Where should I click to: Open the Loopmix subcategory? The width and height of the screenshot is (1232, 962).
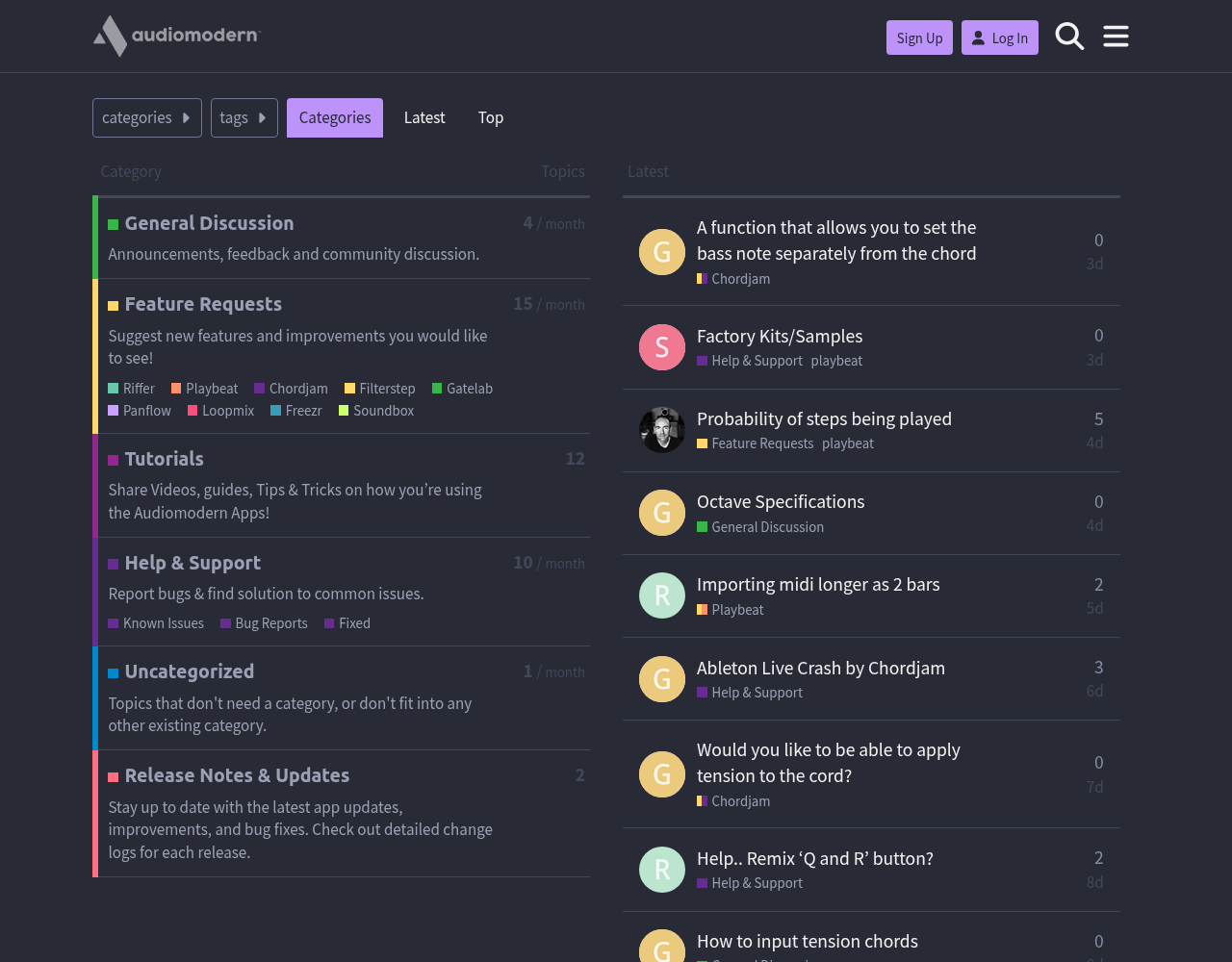pos(221,411)
